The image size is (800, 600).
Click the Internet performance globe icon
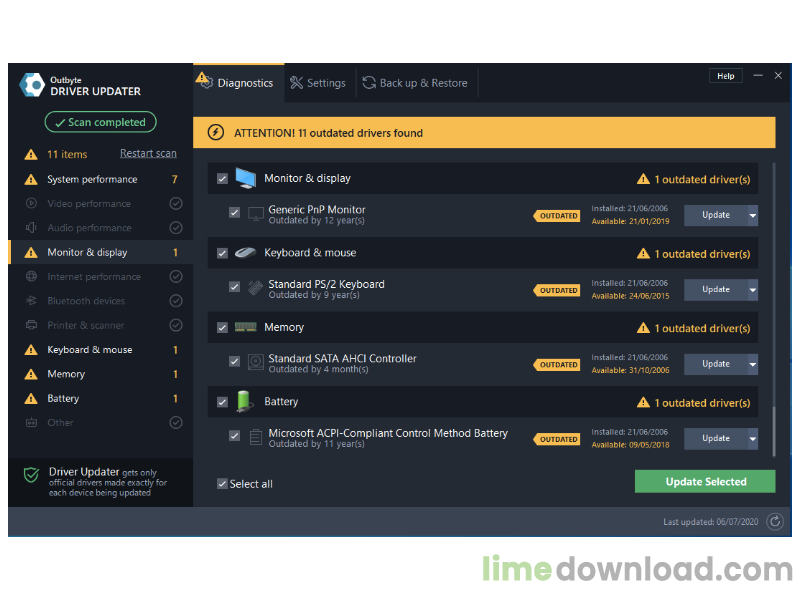tap(31, 277)
